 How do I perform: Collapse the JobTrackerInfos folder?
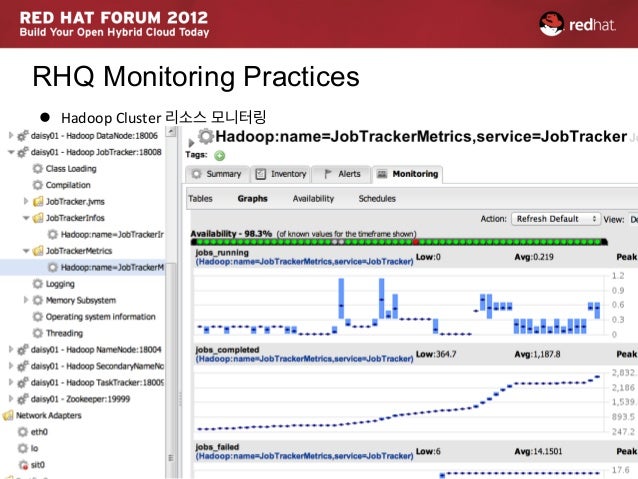(x=26, y=218)
